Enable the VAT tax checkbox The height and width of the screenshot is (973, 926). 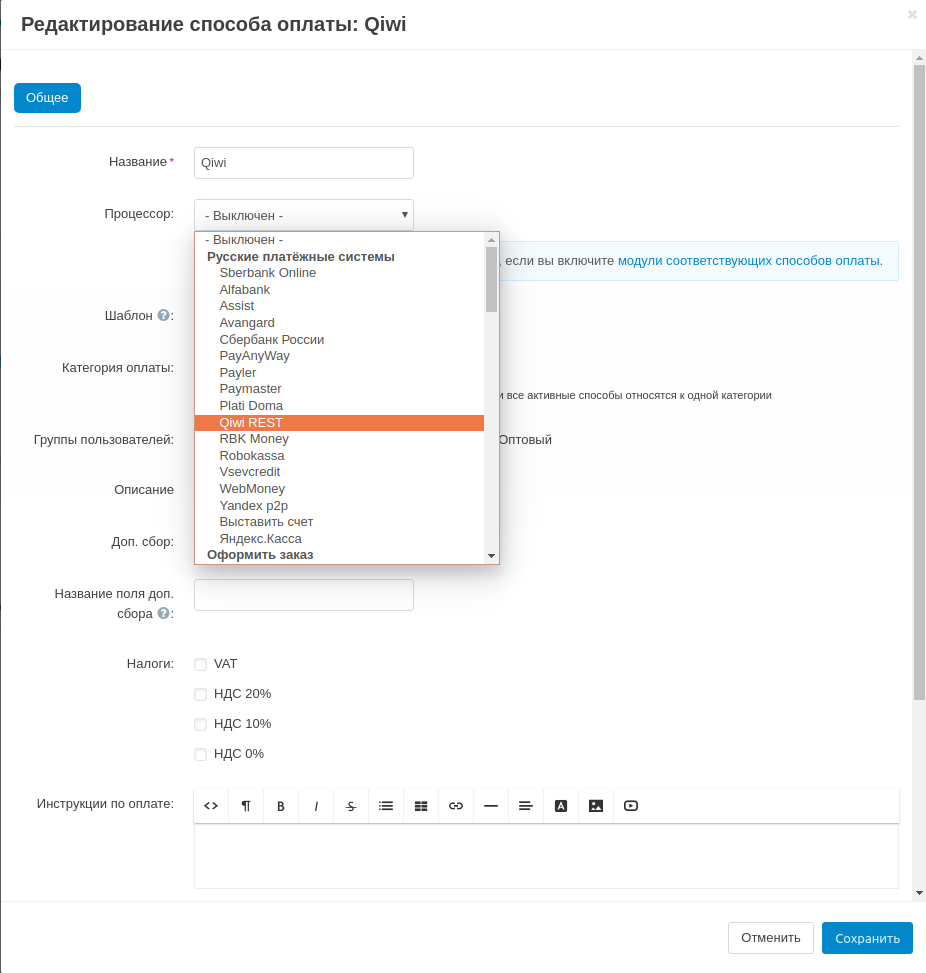[x=201, y=664]
